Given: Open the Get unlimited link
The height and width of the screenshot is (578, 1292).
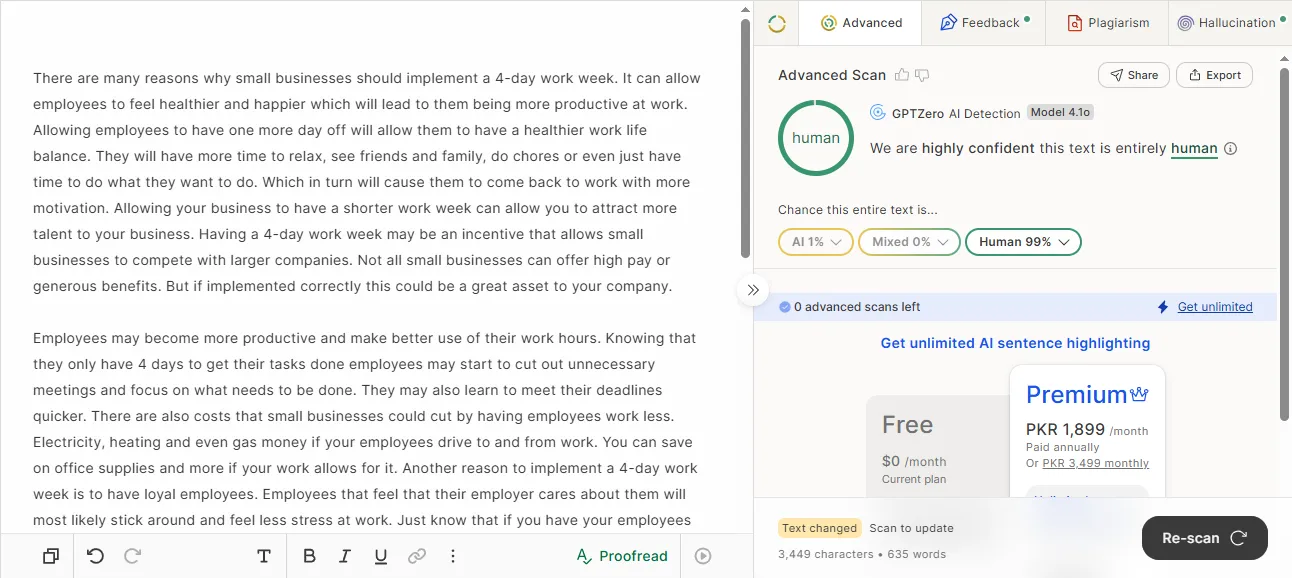Looking at the screenshot, I should click(1215, 307).
